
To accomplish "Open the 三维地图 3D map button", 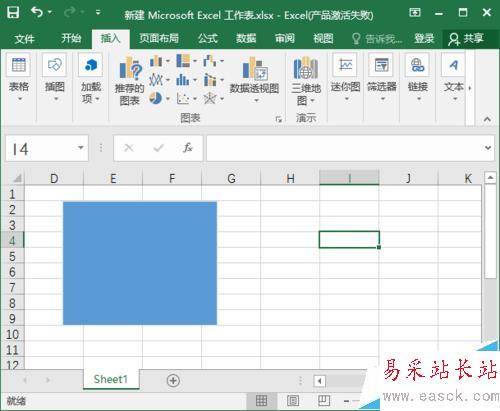I will click(306, 81).
